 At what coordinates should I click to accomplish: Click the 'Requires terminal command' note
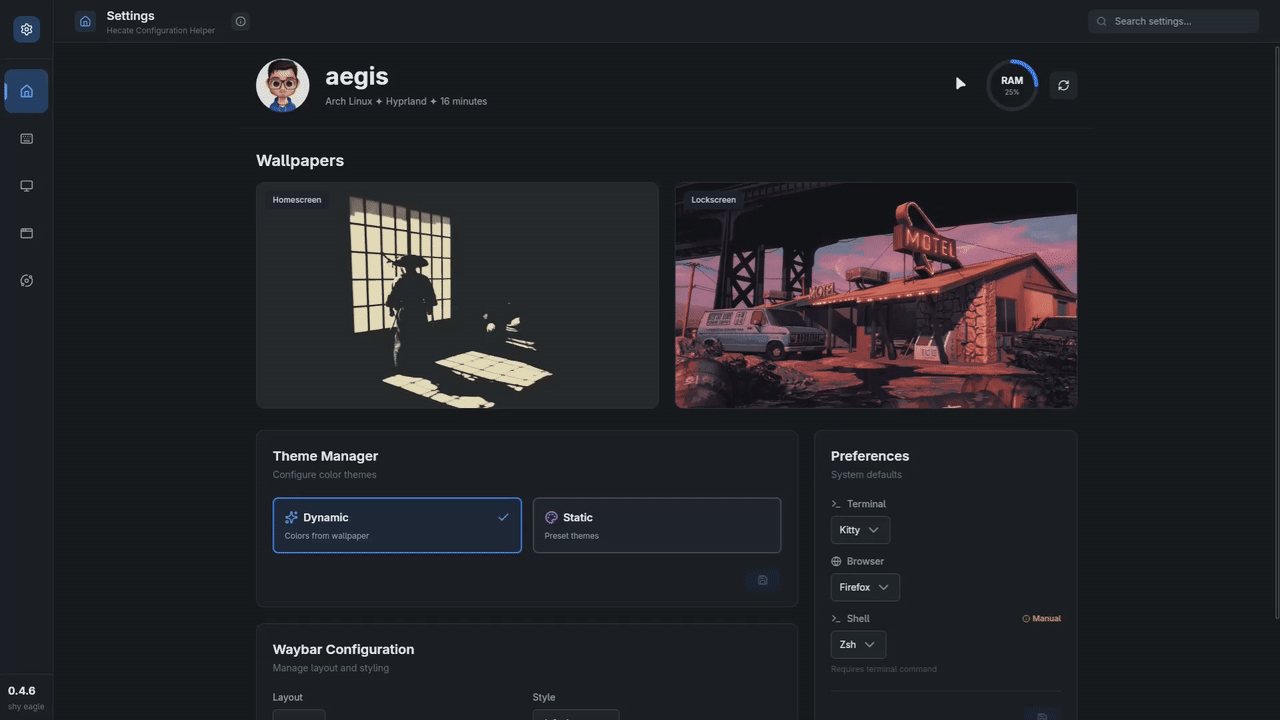[884, 669]
